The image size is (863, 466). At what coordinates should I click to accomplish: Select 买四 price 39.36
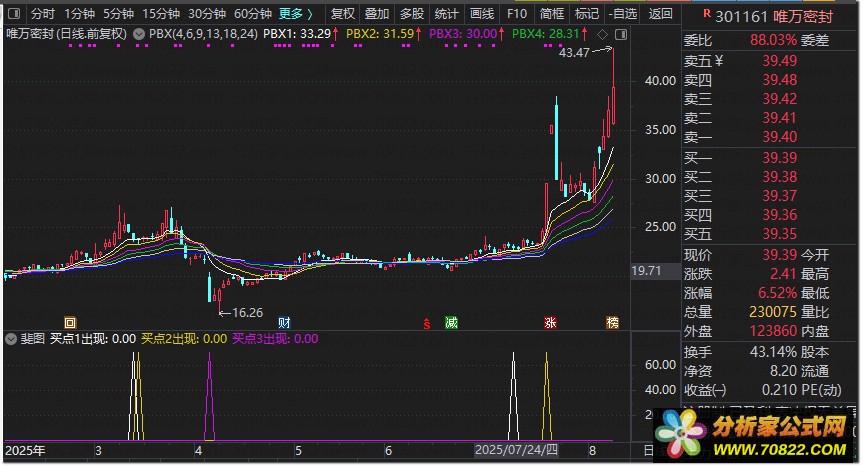[x=779, y=215]
